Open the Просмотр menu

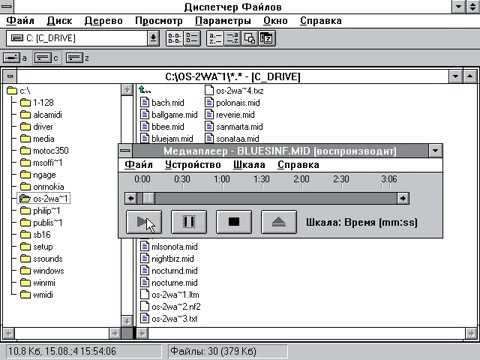pyautogui.click(x=159, y=21)
